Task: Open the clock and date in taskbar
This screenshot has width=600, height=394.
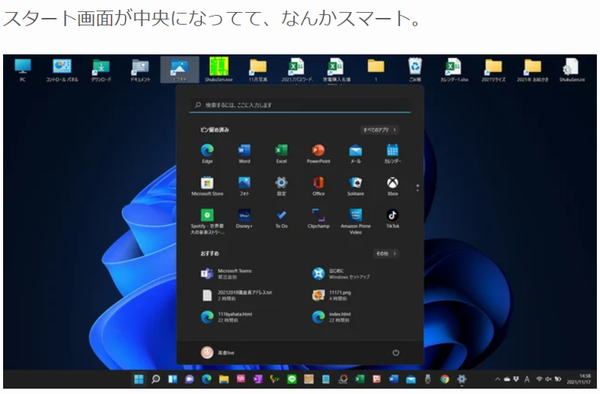Action: coord(580,379)
